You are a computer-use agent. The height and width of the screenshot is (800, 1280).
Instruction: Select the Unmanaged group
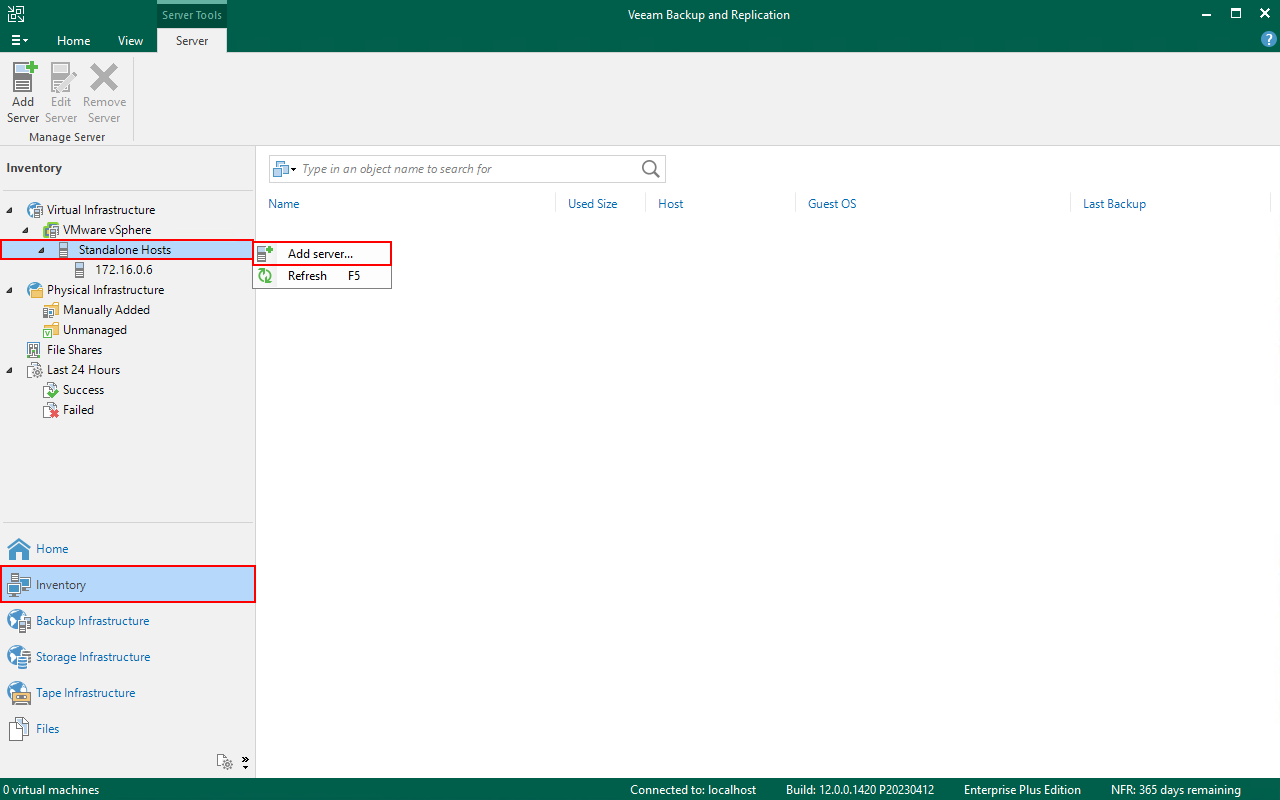tap(94, 330)
